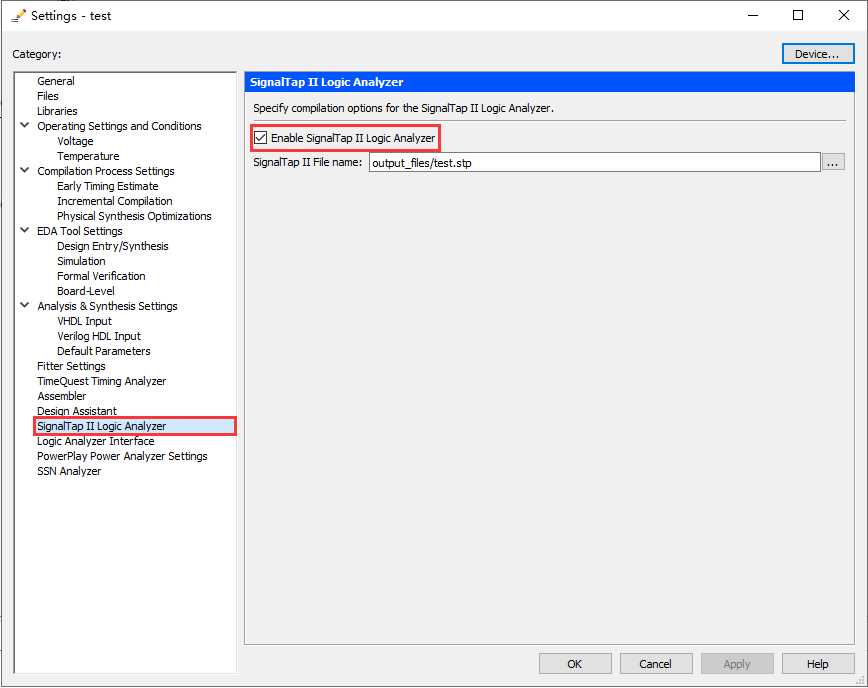Cancel the Settings dialog
Image resolution: width=868 pixels, height=688 pixels.
point(656,663)
